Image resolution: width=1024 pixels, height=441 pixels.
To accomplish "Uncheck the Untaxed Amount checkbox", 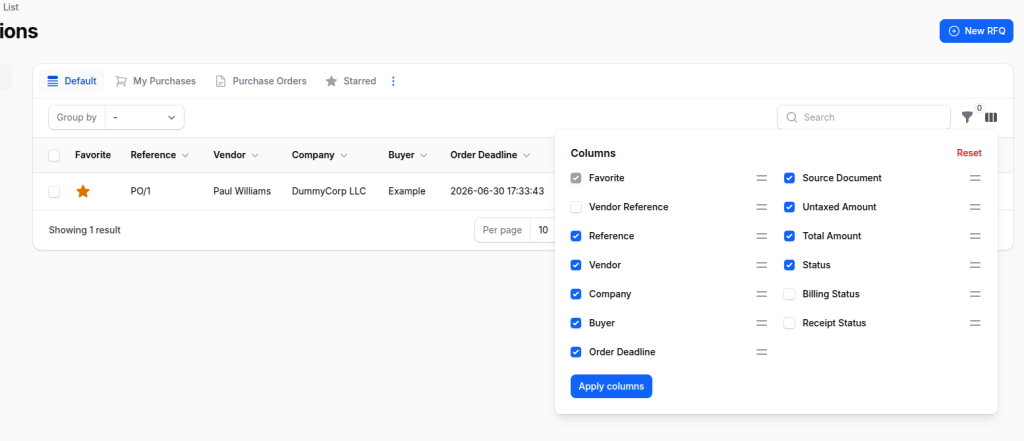I will click(790, 207).
